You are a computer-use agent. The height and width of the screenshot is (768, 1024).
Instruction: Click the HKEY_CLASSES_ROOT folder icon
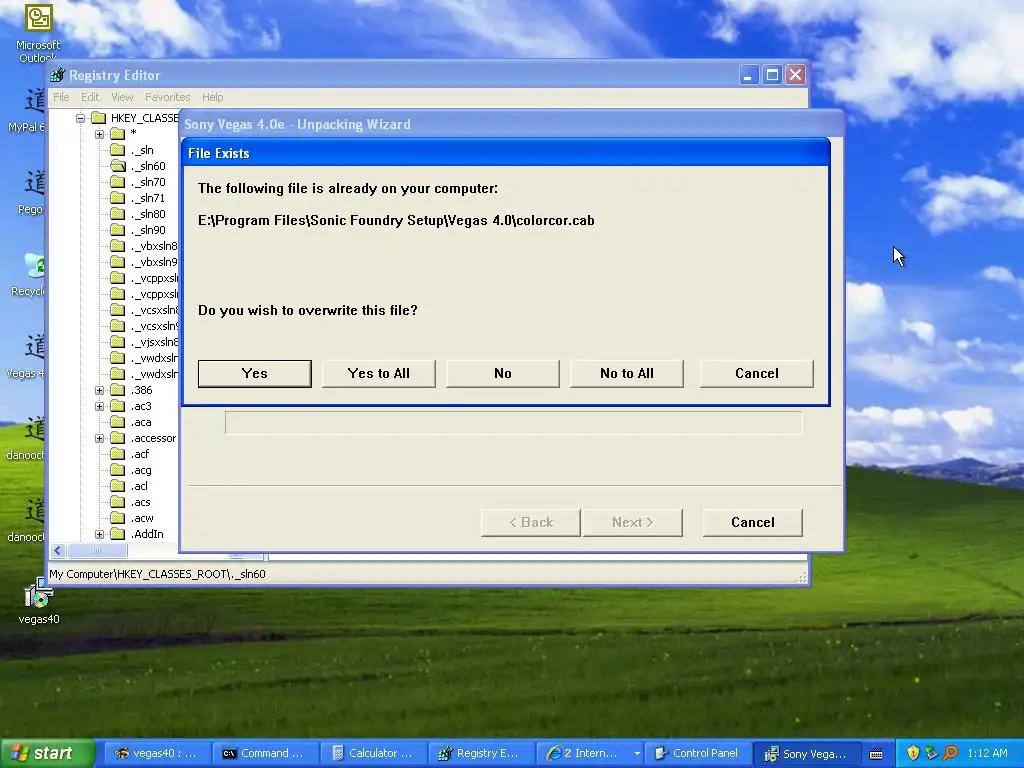click(99, 118)
